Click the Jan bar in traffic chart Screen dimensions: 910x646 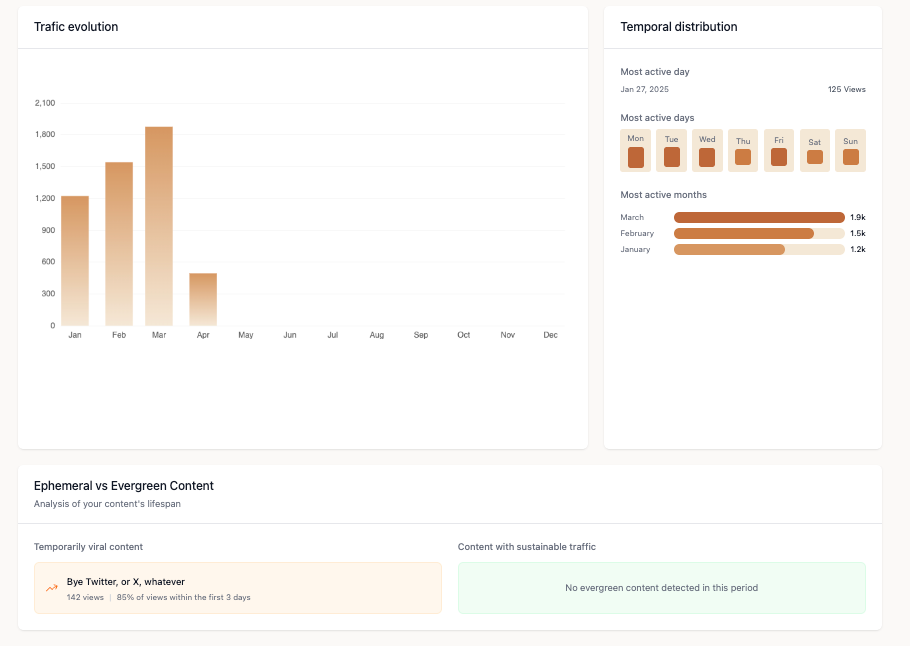(75, 260)
